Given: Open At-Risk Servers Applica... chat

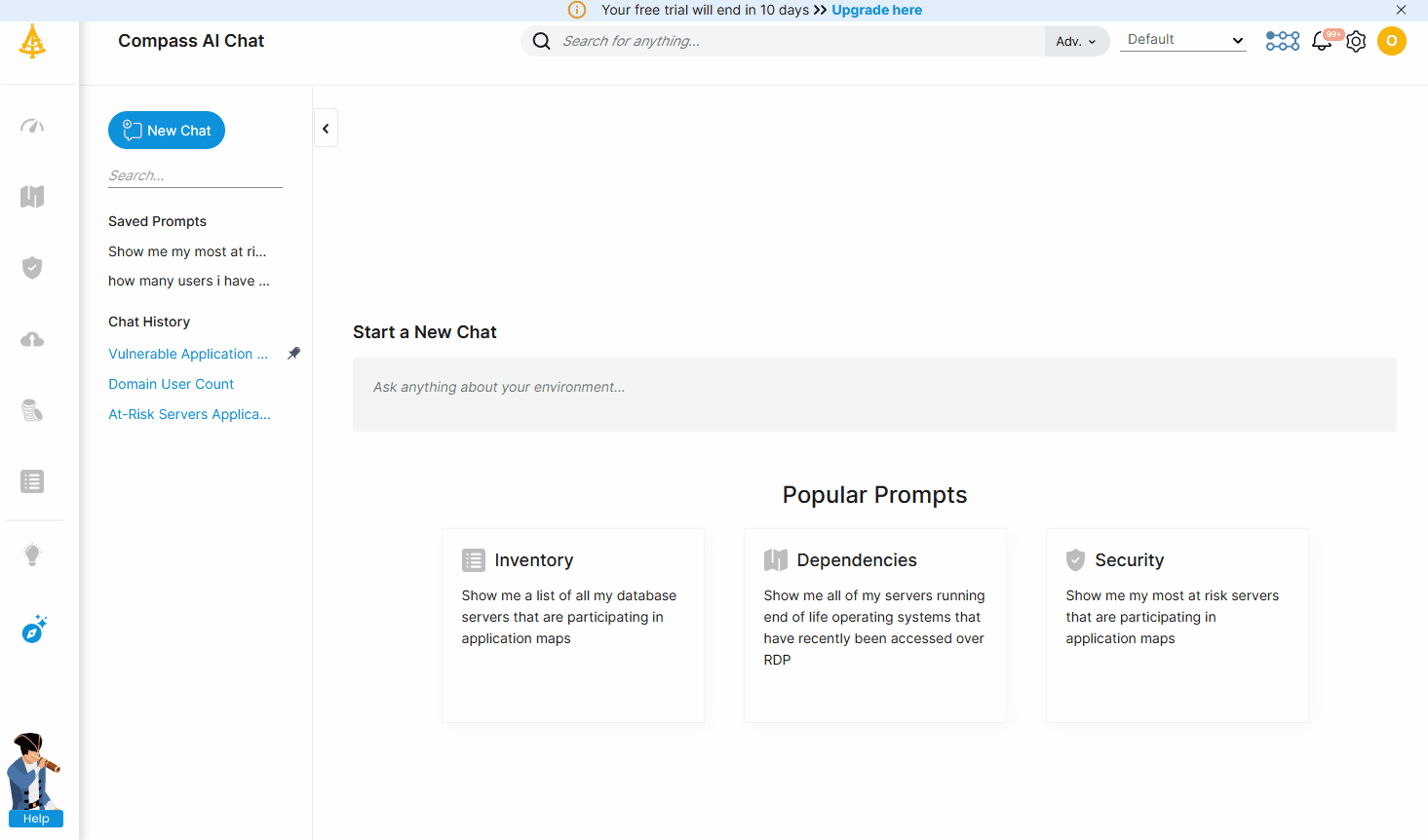Looking at the screenshot, I should click(x=189, y=414).
